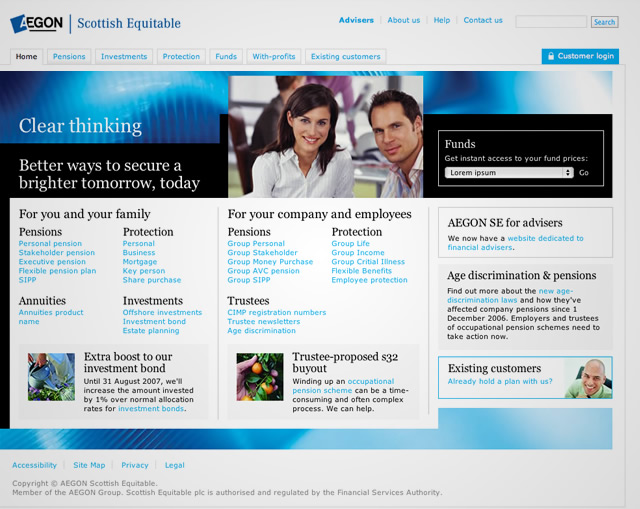640x509 pixels.
Task: Click the Legal footer link
Action: [175, 465]
